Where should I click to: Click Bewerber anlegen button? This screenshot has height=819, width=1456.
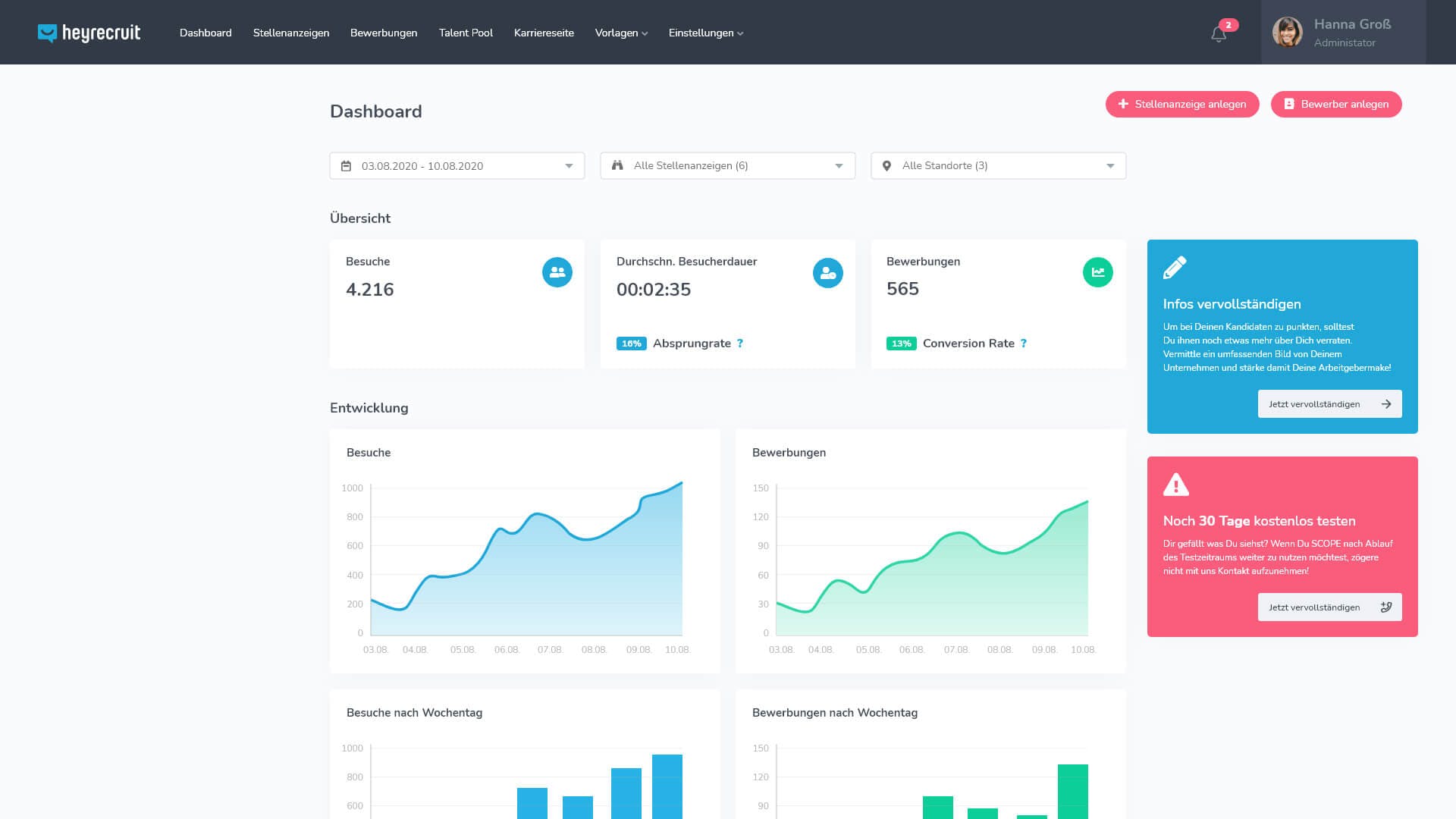pos(1335,104)
